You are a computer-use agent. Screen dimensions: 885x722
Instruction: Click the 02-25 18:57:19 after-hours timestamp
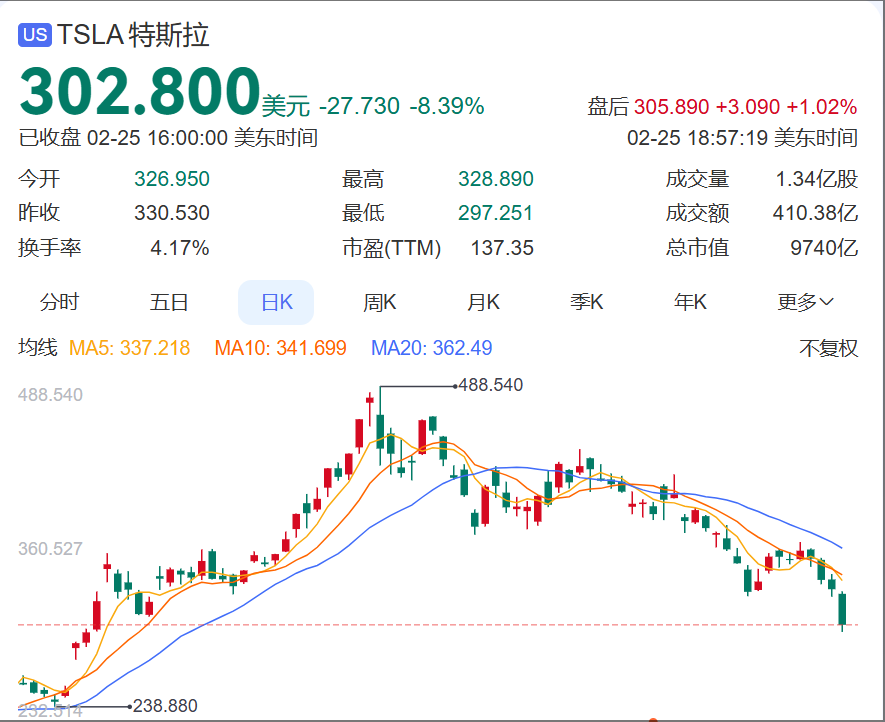(742, 138)
